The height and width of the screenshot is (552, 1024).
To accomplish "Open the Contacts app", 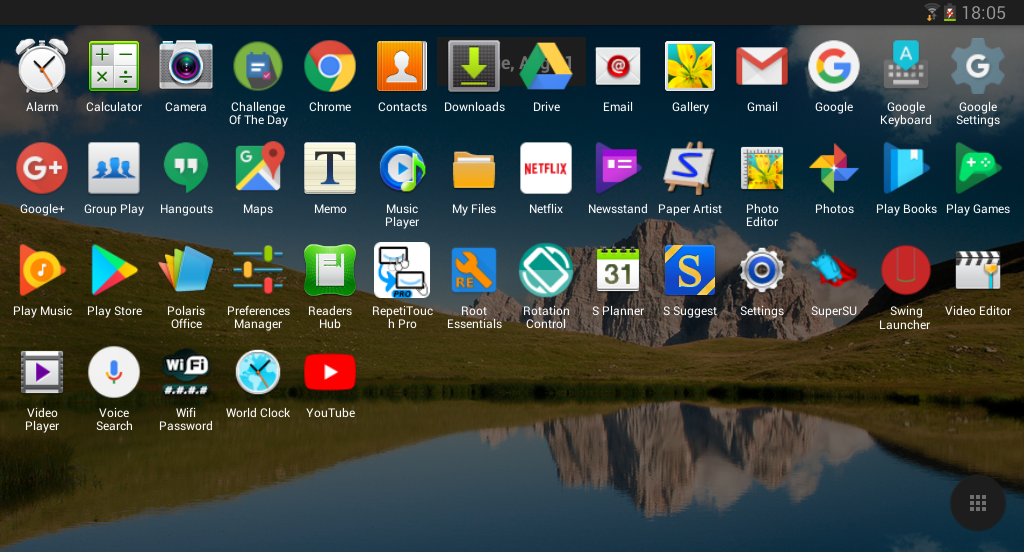I will tap(402, 66).
